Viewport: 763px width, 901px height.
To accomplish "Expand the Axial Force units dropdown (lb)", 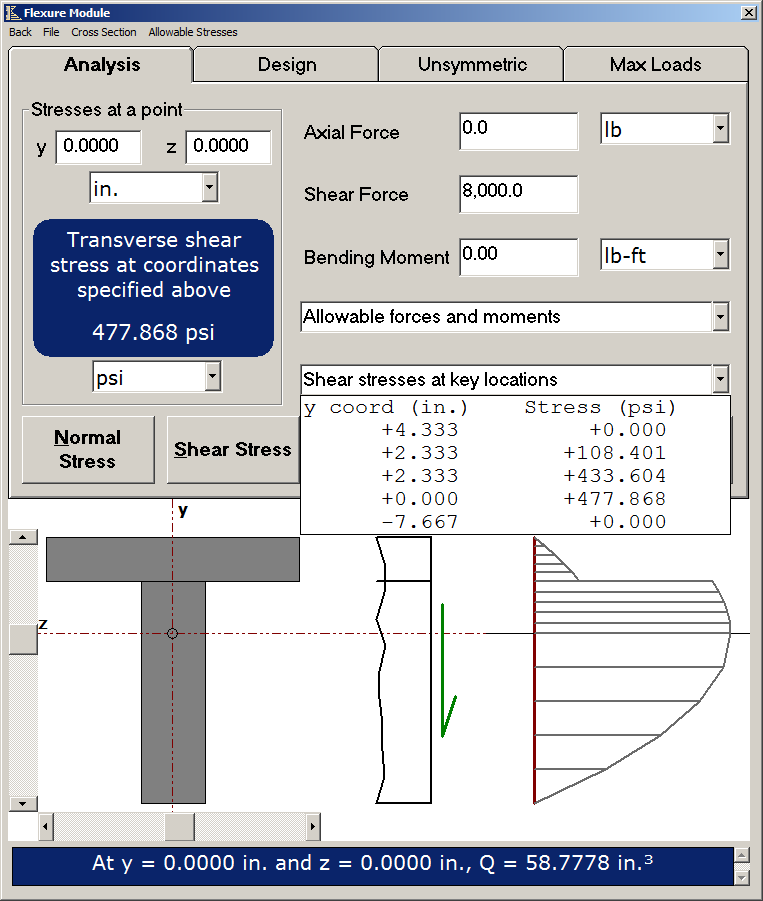I will tap(720, 130).
